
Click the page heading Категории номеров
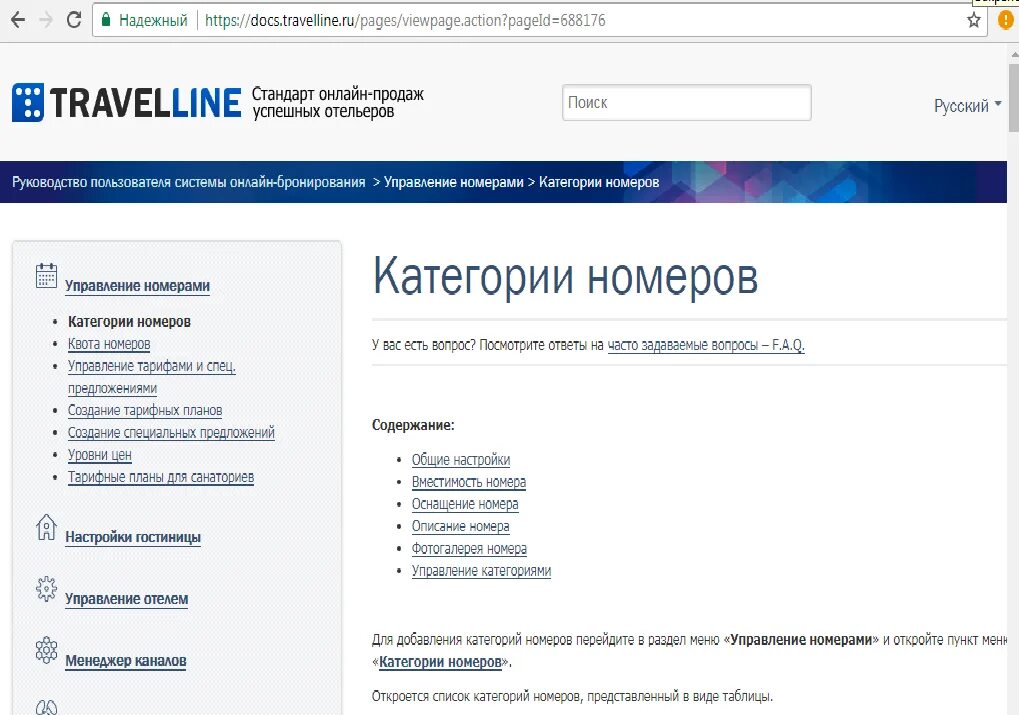[x=565, y=278]
